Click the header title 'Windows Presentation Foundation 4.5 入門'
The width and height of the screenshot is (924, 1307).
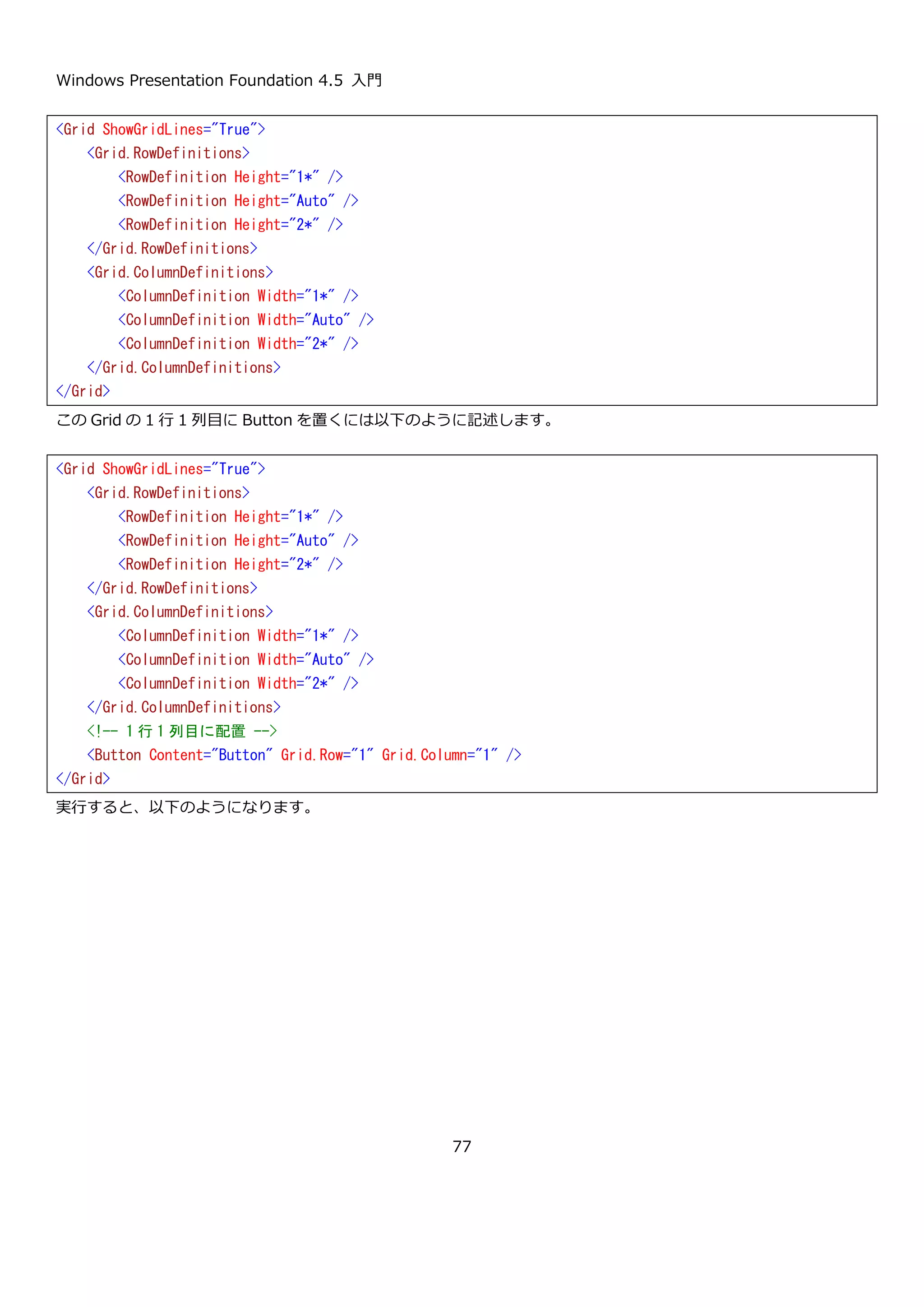(219, 80)
